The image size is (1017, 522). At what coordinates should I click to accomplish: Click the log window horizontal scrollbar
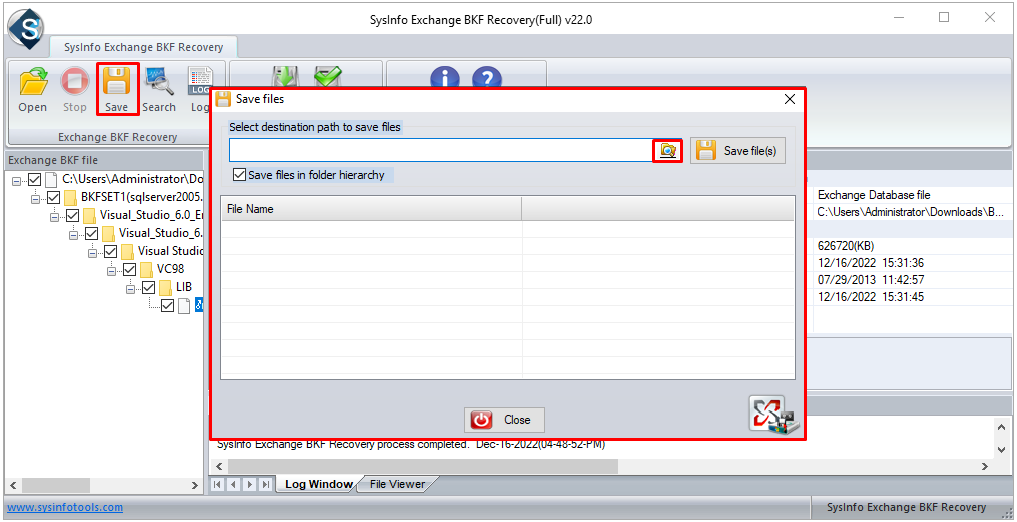tap(423, 467)
